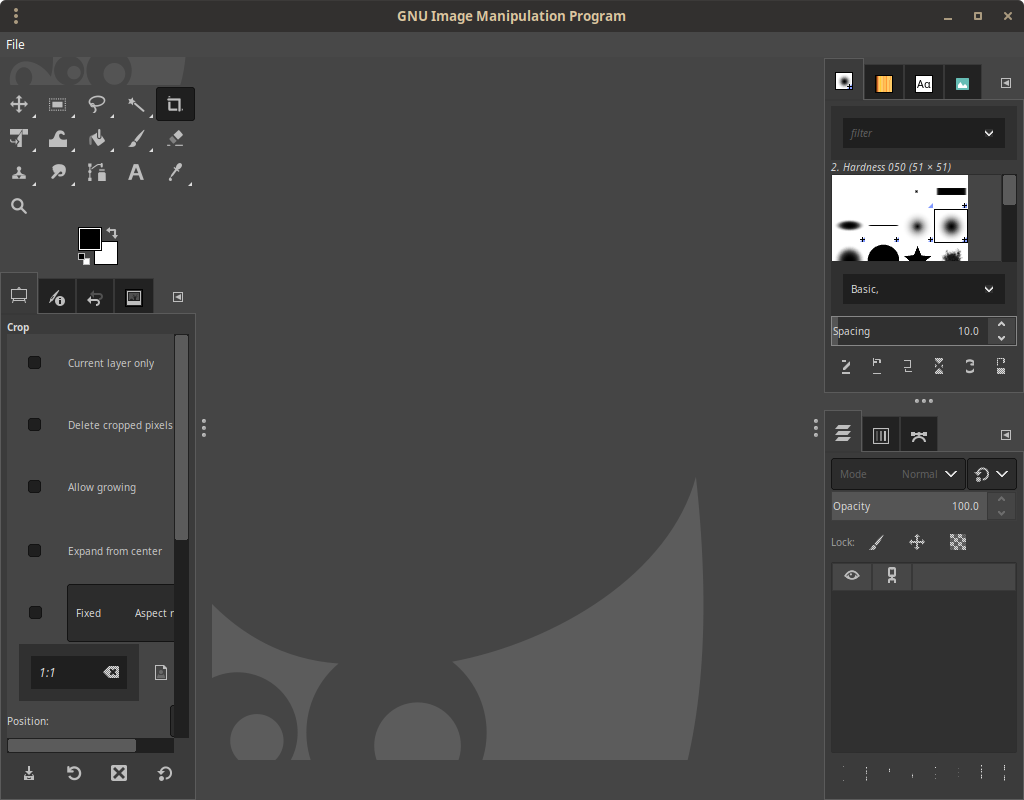
Task: Reset colors to default black and white
Action: pos(84,259)
